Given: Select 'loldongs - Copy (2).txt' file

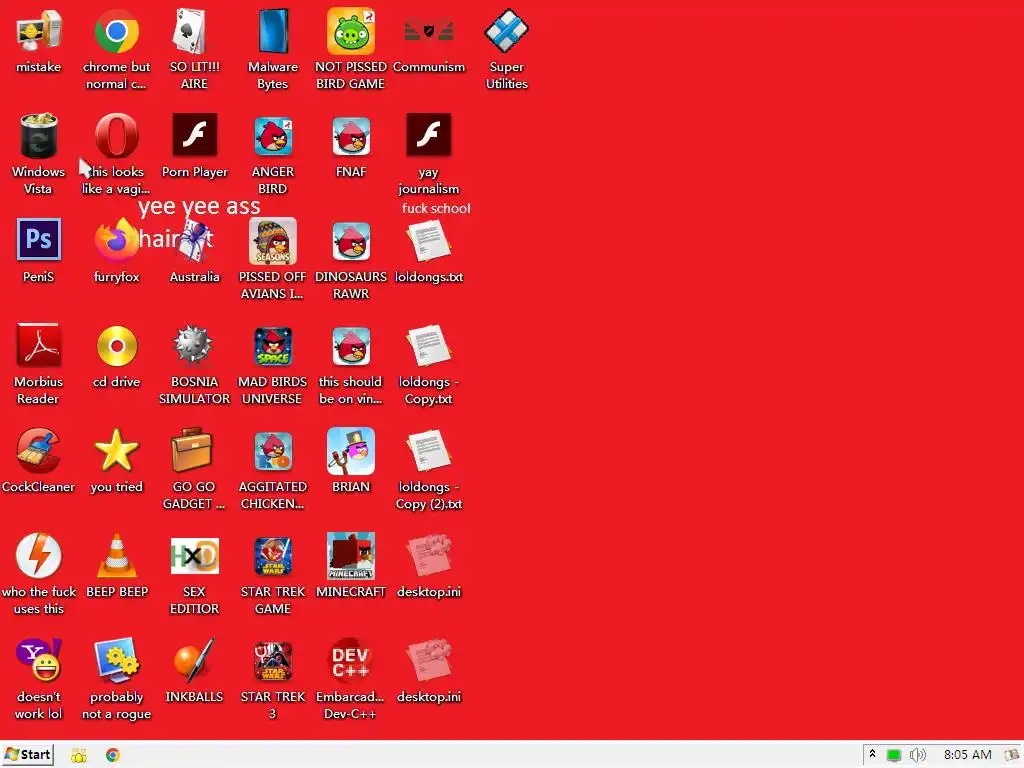Looking at the screenshot, I should (x=428, y=451).
